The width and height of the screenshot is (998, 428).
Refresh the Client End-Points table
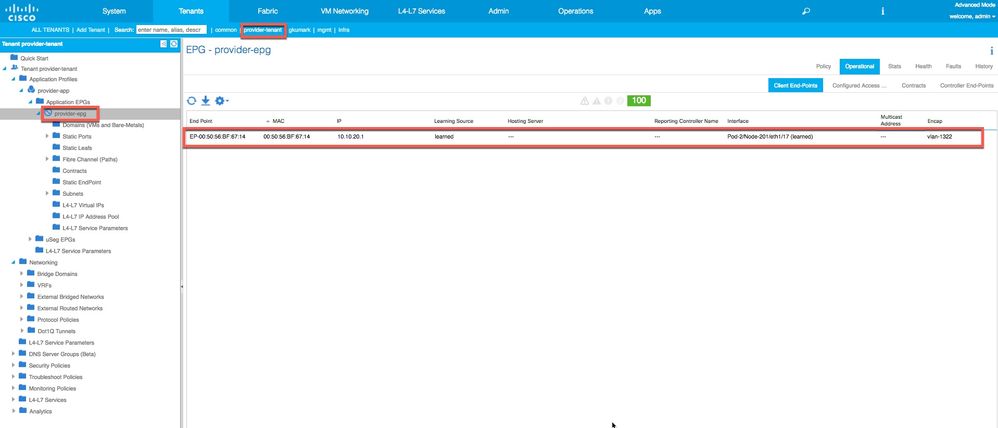point(192,101)
